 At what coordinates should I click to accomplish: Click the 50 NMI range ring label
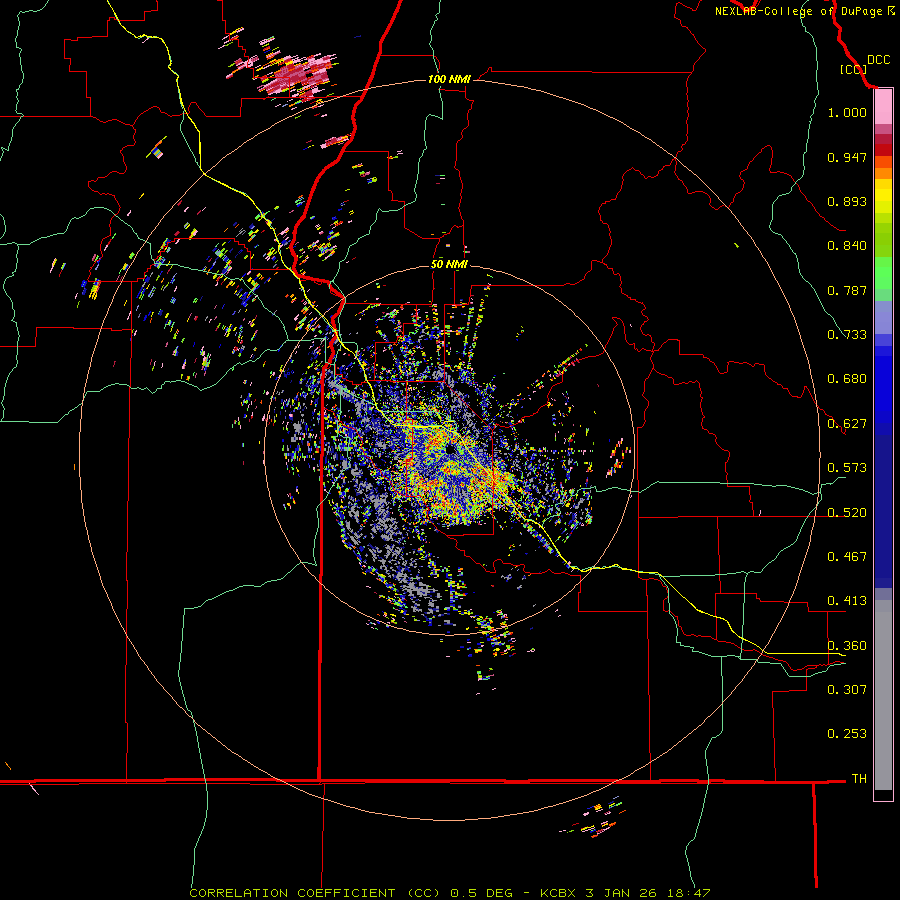coord(449,265)
